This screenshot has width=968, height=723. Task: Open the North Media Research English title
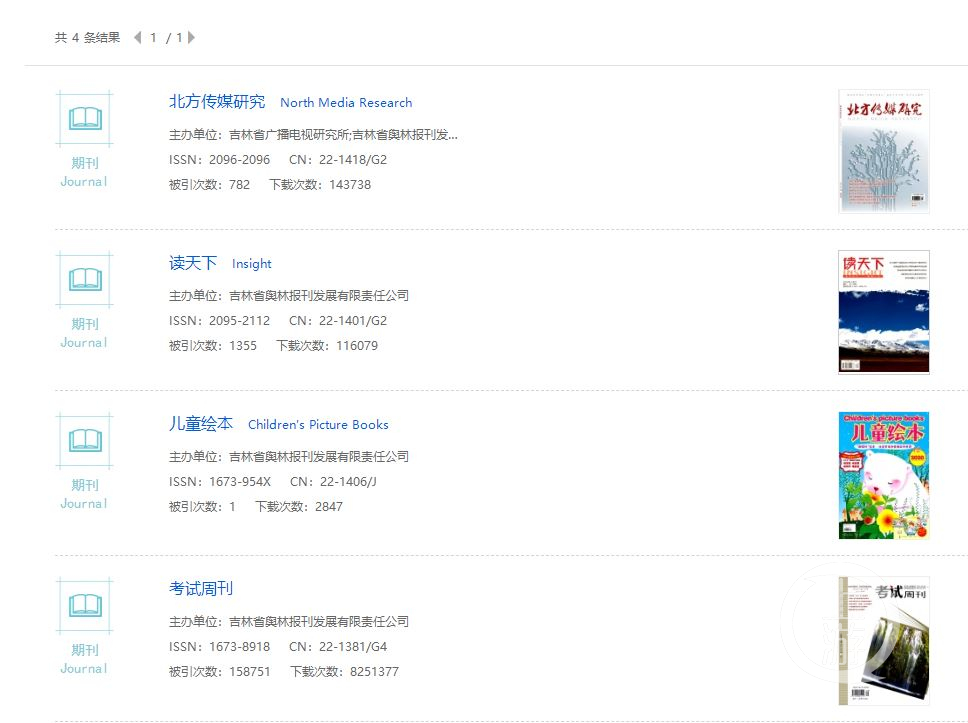(346, 102)
